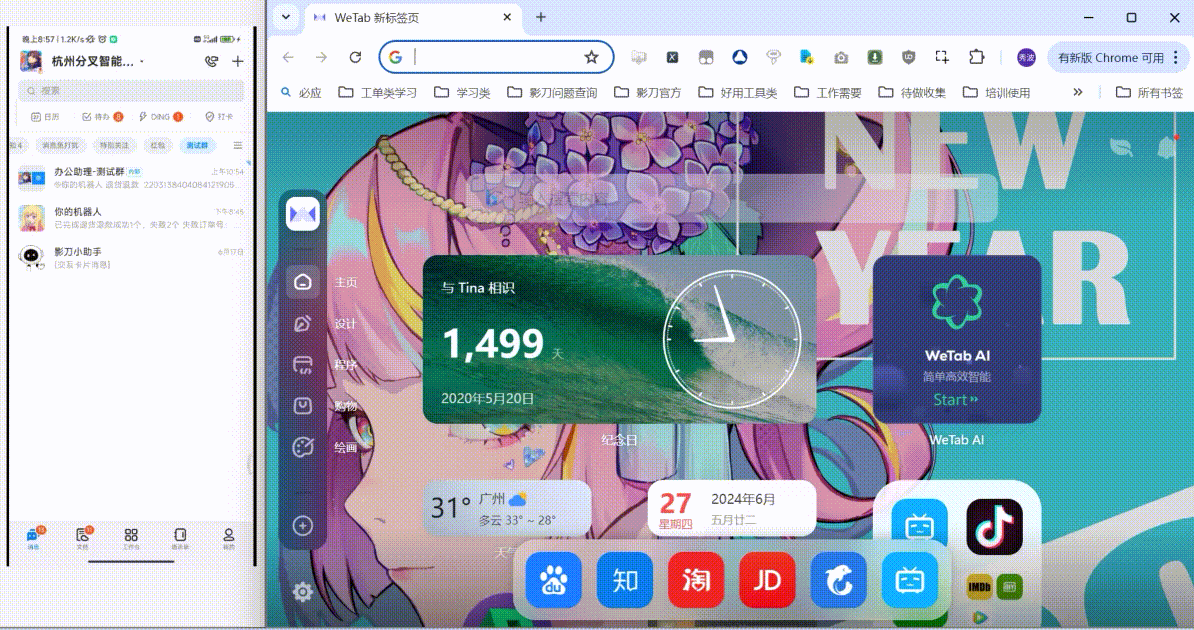The image size is (1194, 630).
Task: Open WeTab settings gear in sidebar
Action: click(302, 592)
